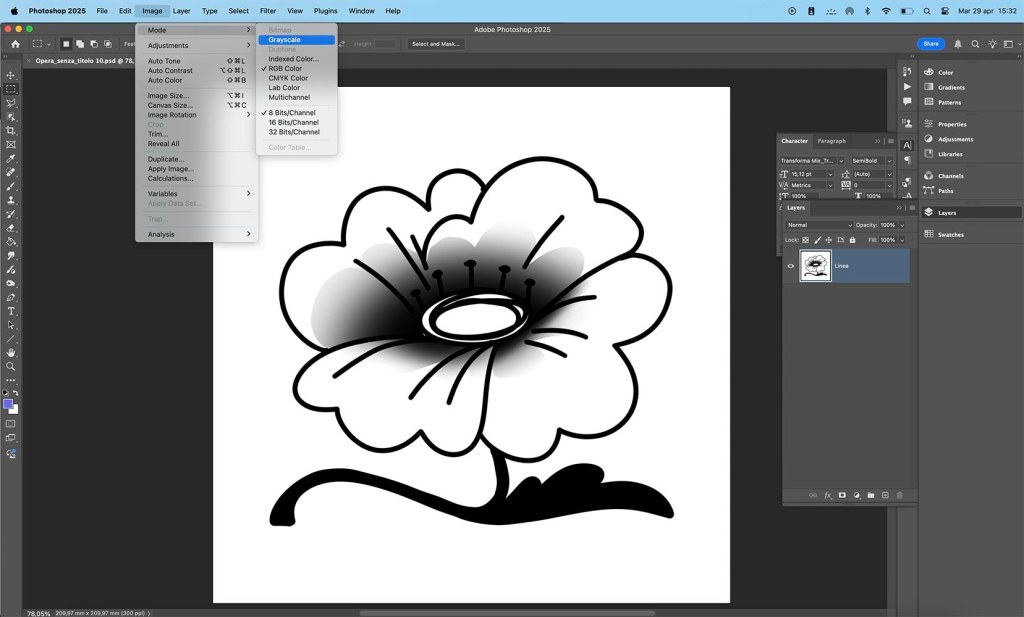The width and height of the screenshot is (1024, 617).
Task: Select the Linea layer thumbnail
Action: pos(815,266)
